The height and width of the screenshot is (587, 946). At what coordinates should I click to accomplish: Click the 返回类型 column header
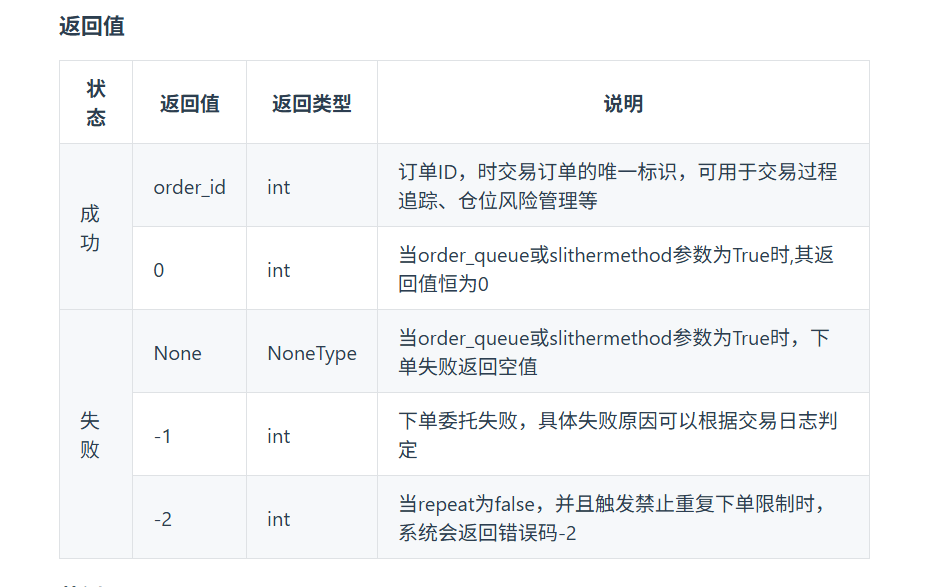311,104
